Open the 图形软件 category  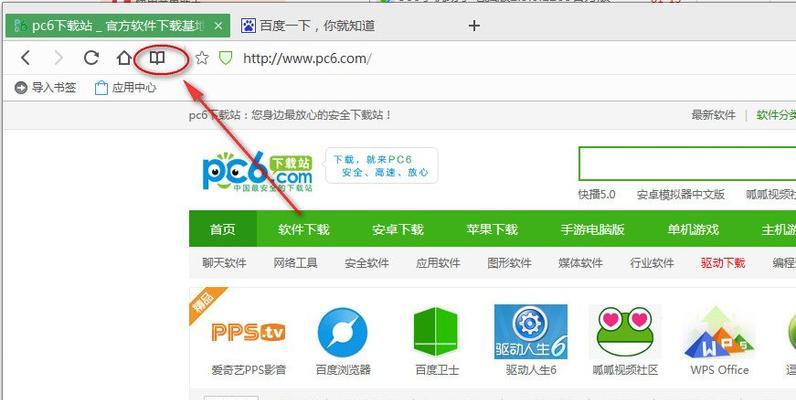pos(509,263)
